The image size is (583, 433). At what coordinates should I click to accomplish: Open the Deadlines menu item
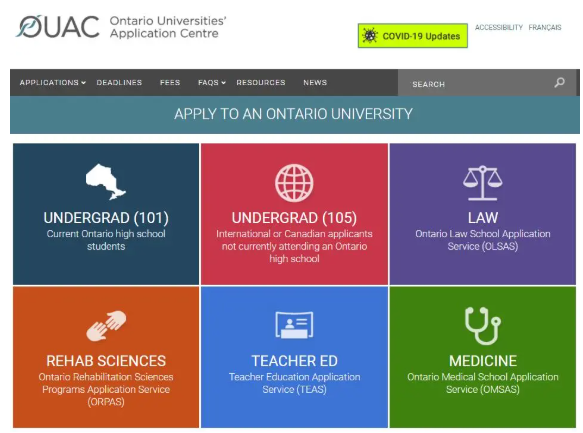click(119, 83)
